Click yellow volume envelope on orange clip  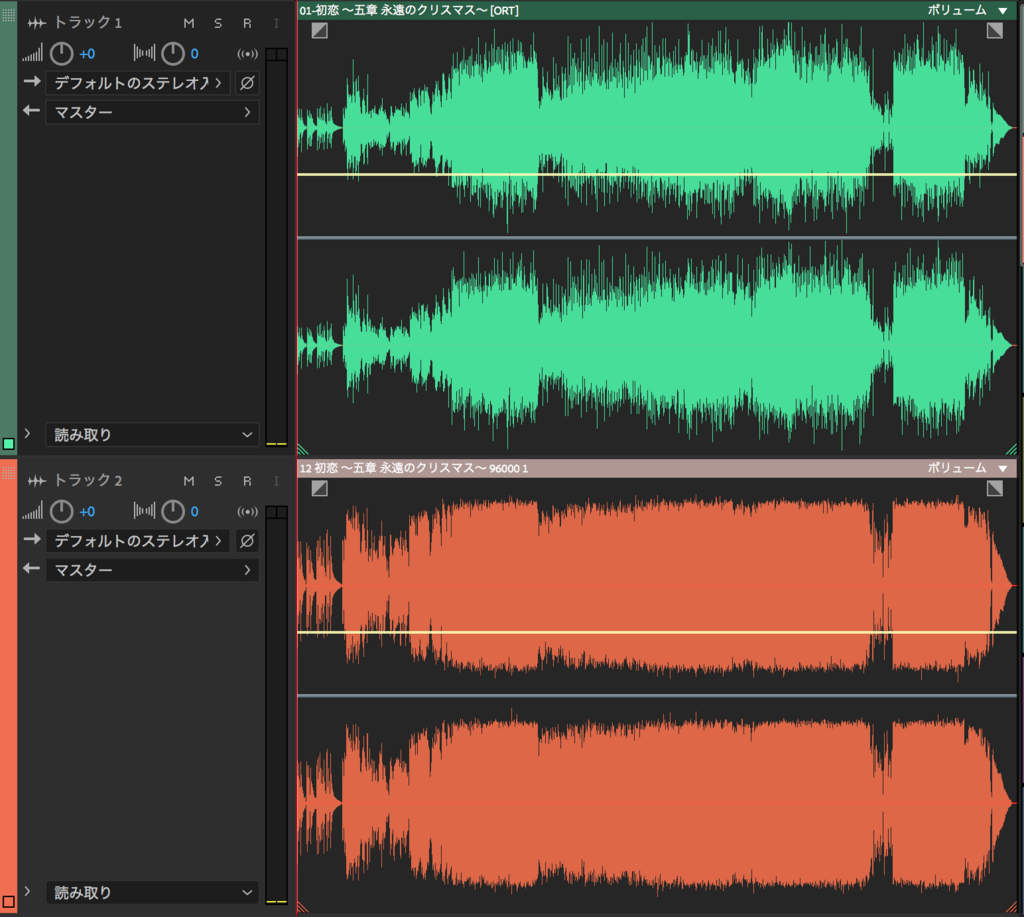(x=657, y=632)
